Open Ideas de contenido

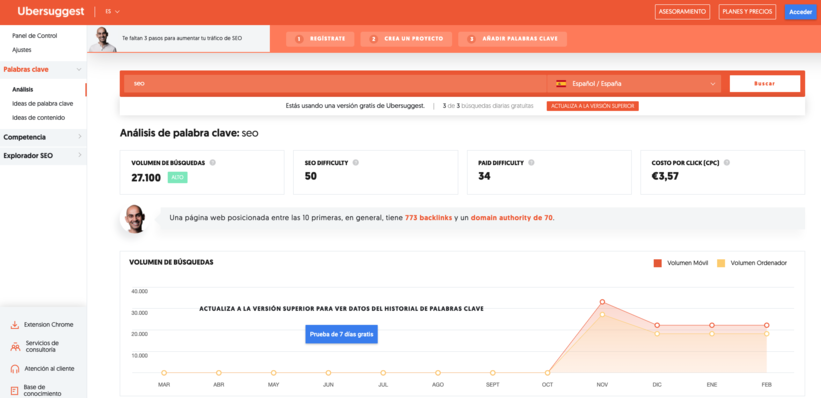(38, 118)
